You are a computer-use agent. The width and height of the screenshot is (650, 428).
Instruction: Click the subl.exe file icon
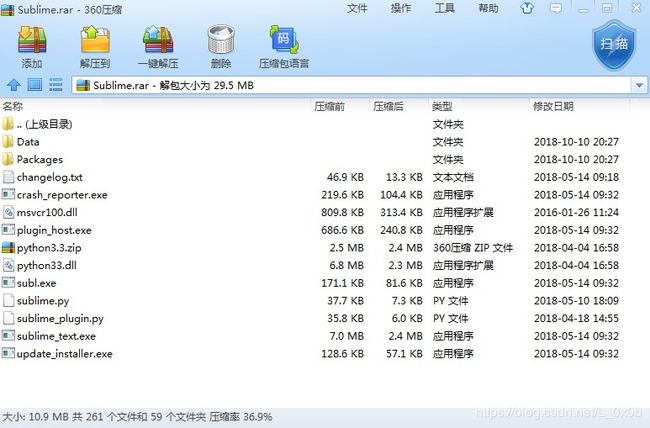coord(8,282)
